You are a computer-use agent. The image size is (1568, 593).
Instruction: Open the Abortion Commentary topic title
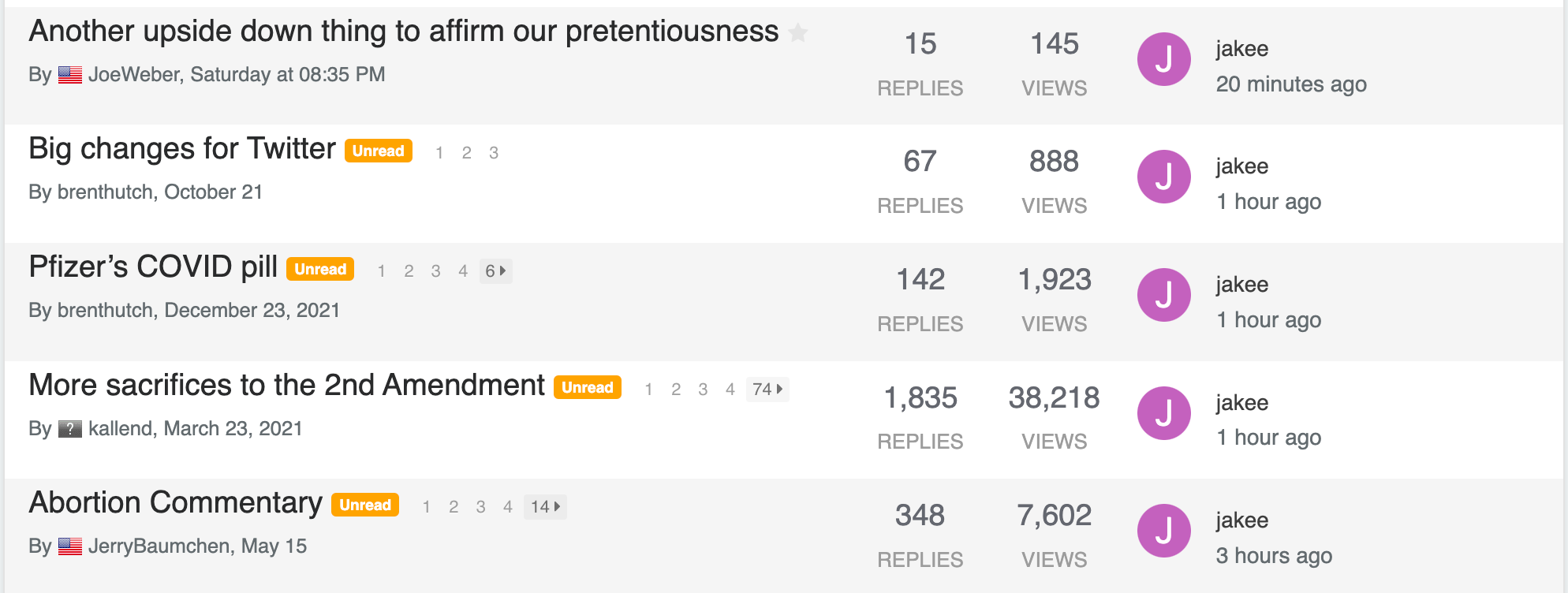tap(176, 503)
